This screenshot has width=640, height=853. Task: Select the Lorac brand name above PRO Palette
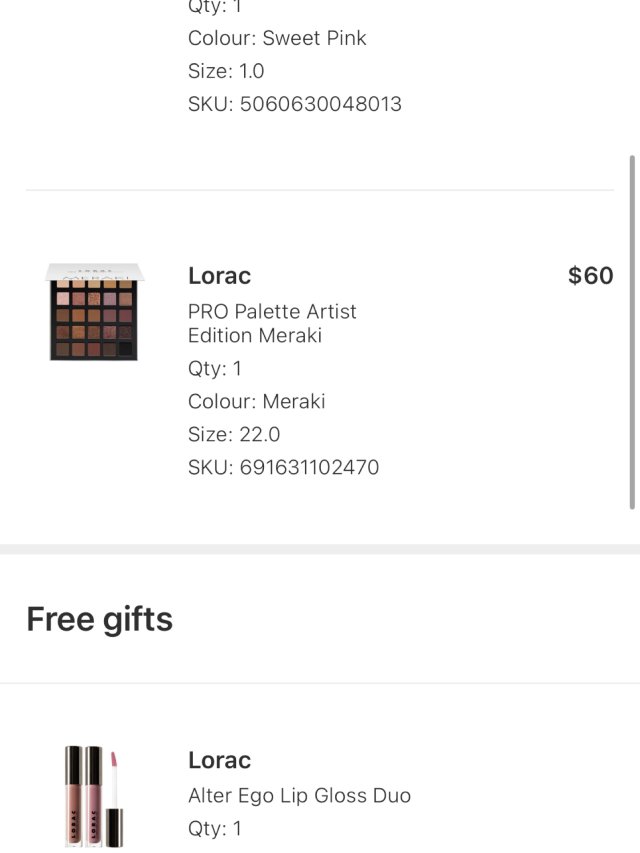coord(219,276)
